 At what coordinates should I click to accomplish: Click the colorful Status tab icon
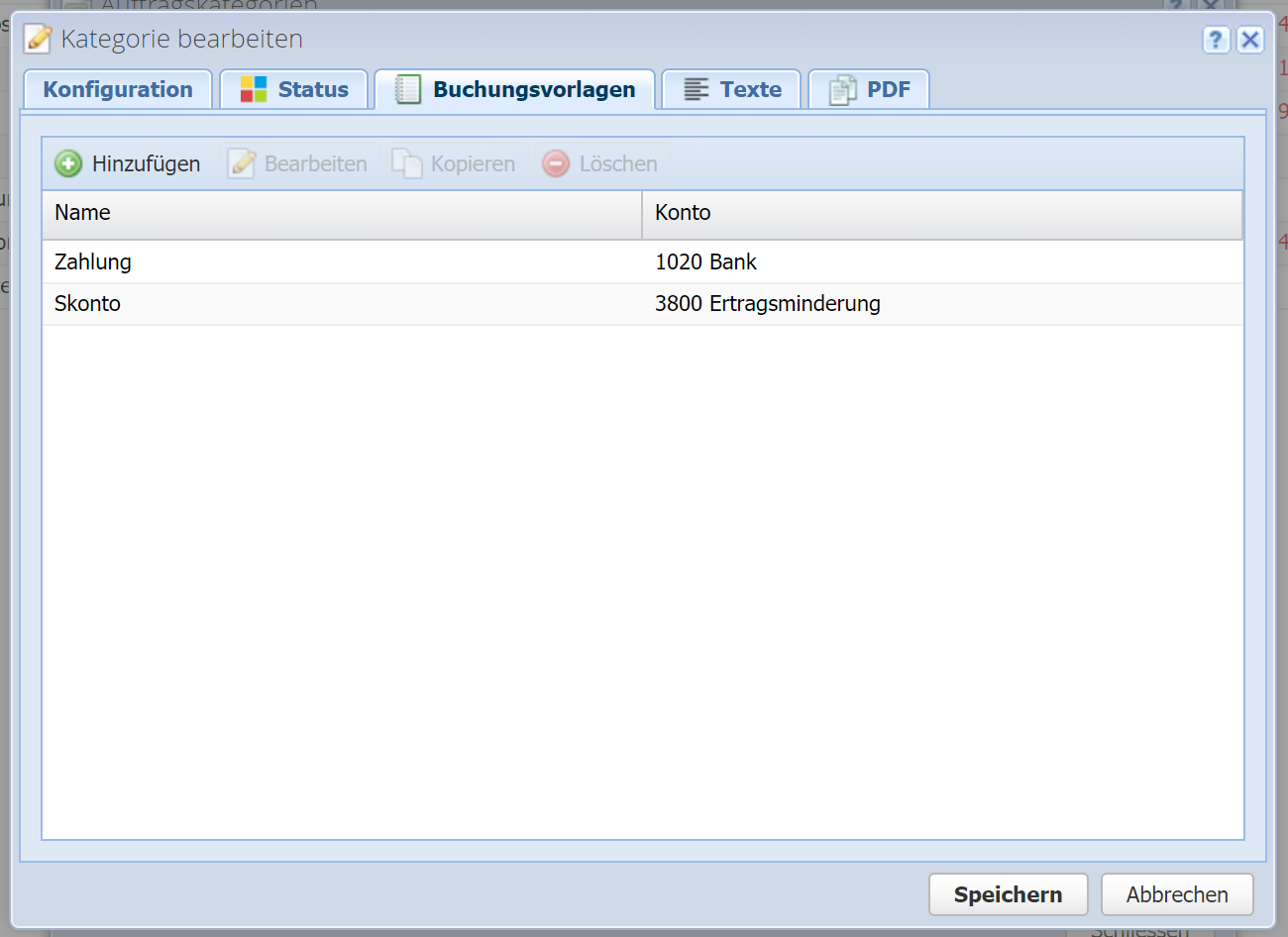254,89
